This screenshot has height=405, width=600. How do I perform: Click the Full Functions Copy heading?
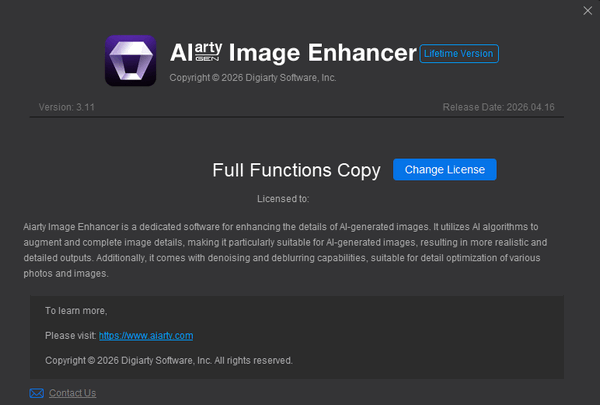coord(296,170)
